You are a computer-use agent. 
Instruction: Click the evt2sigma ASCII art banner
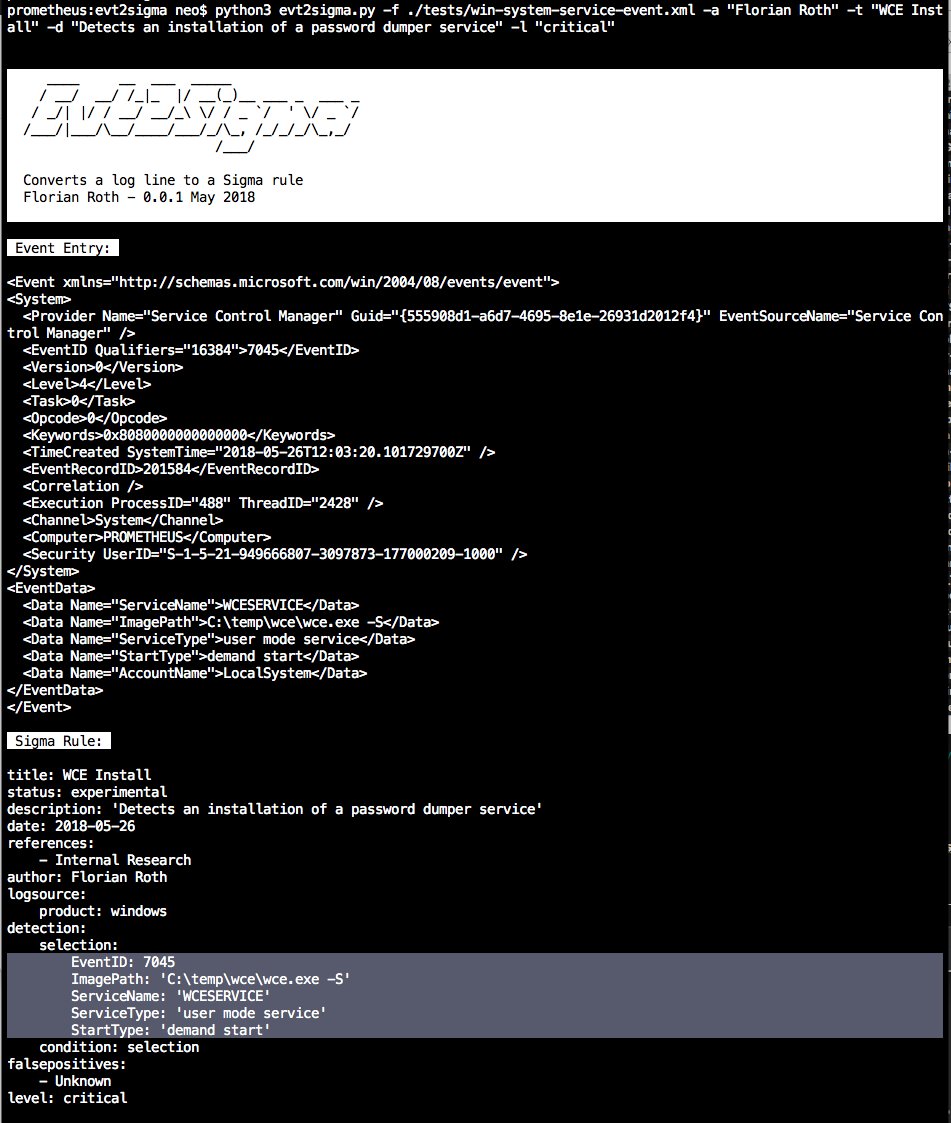tap(192, 117)
